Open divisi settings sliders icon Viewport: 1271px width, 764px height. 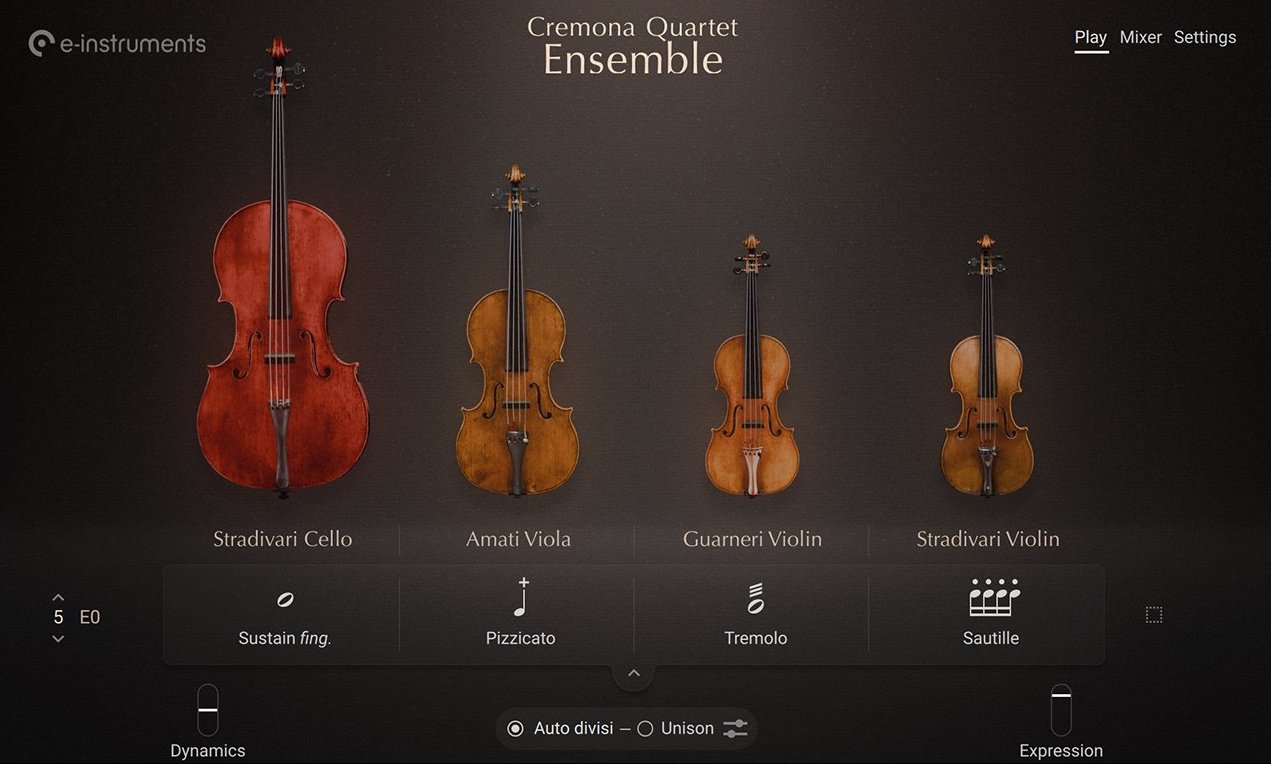click(735, 729)
